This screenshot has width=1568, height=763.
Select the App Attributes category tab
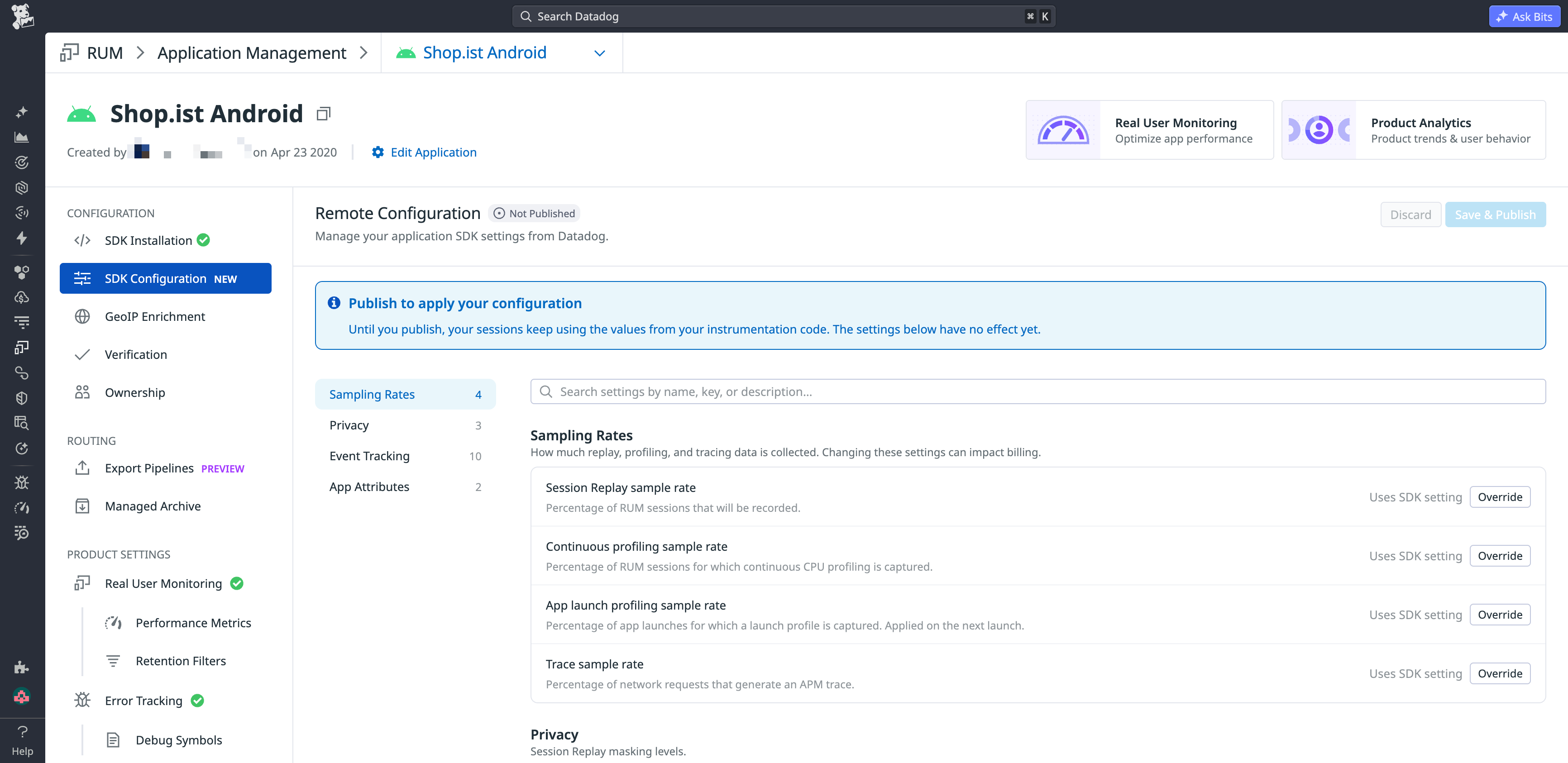tap(406, 487)
